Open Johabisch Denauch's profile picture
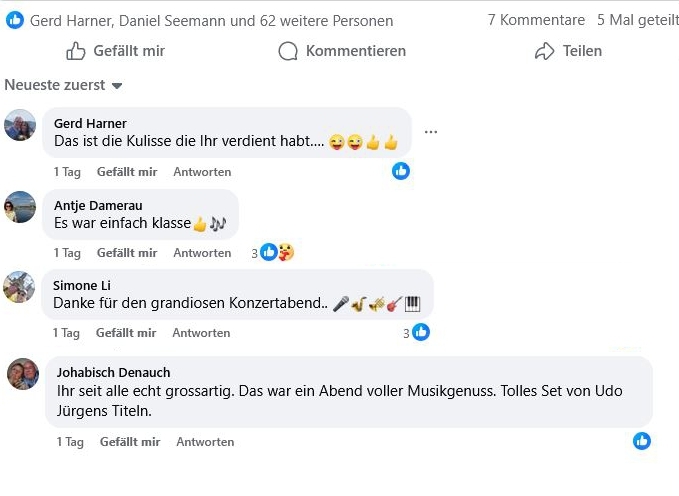Screen dimensions: 679x496 click(x=23, y=374)
